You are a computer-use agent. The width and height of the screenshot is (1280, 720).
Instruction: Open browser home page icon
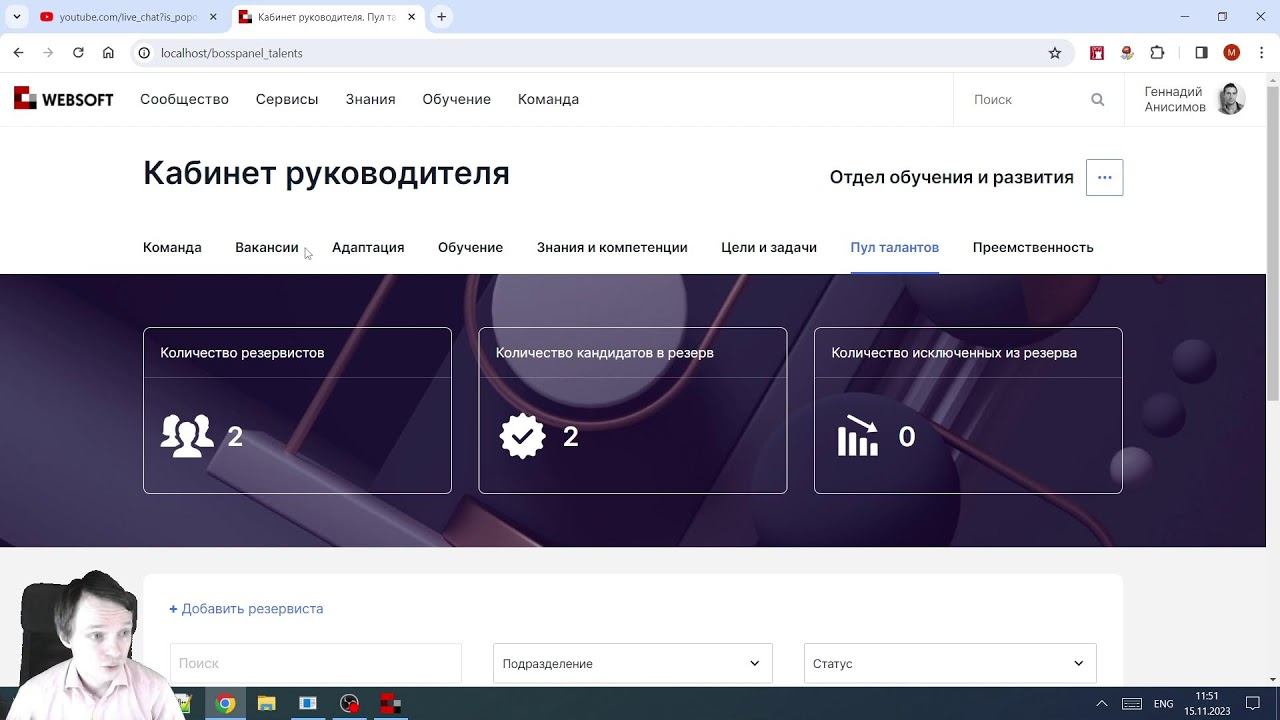coord(108,53)
